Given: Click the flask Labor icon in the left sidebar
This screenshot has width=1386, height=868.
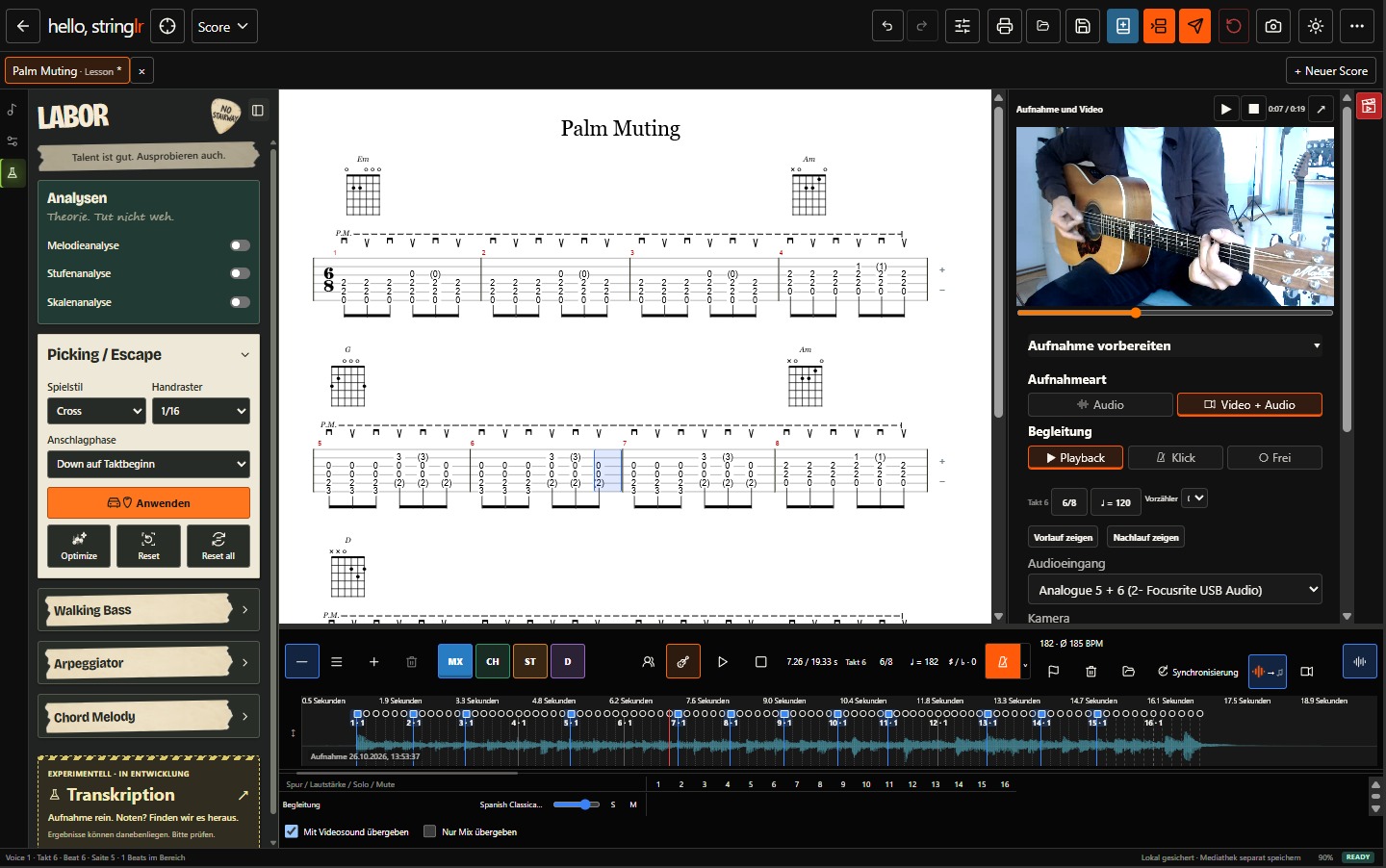Looking at the screenshot, I should 13,173.
